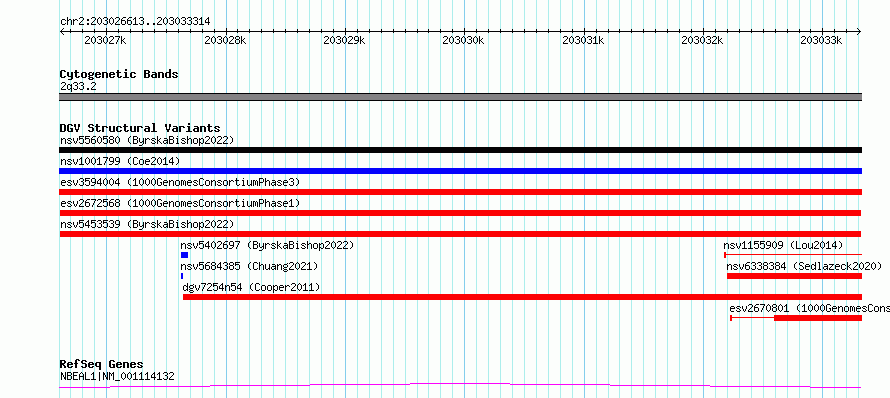The width and height of the screenshot is (890, 398).
Task: Click the blue nsv1001799 variant bar
Action: [x=460, y=171]
